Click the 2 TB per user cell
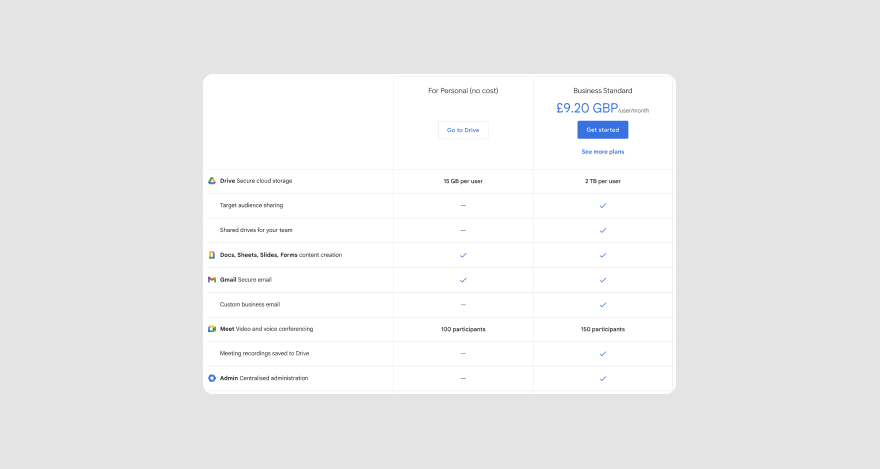This screenshot has height=469, width=880. tap(603, 181)
